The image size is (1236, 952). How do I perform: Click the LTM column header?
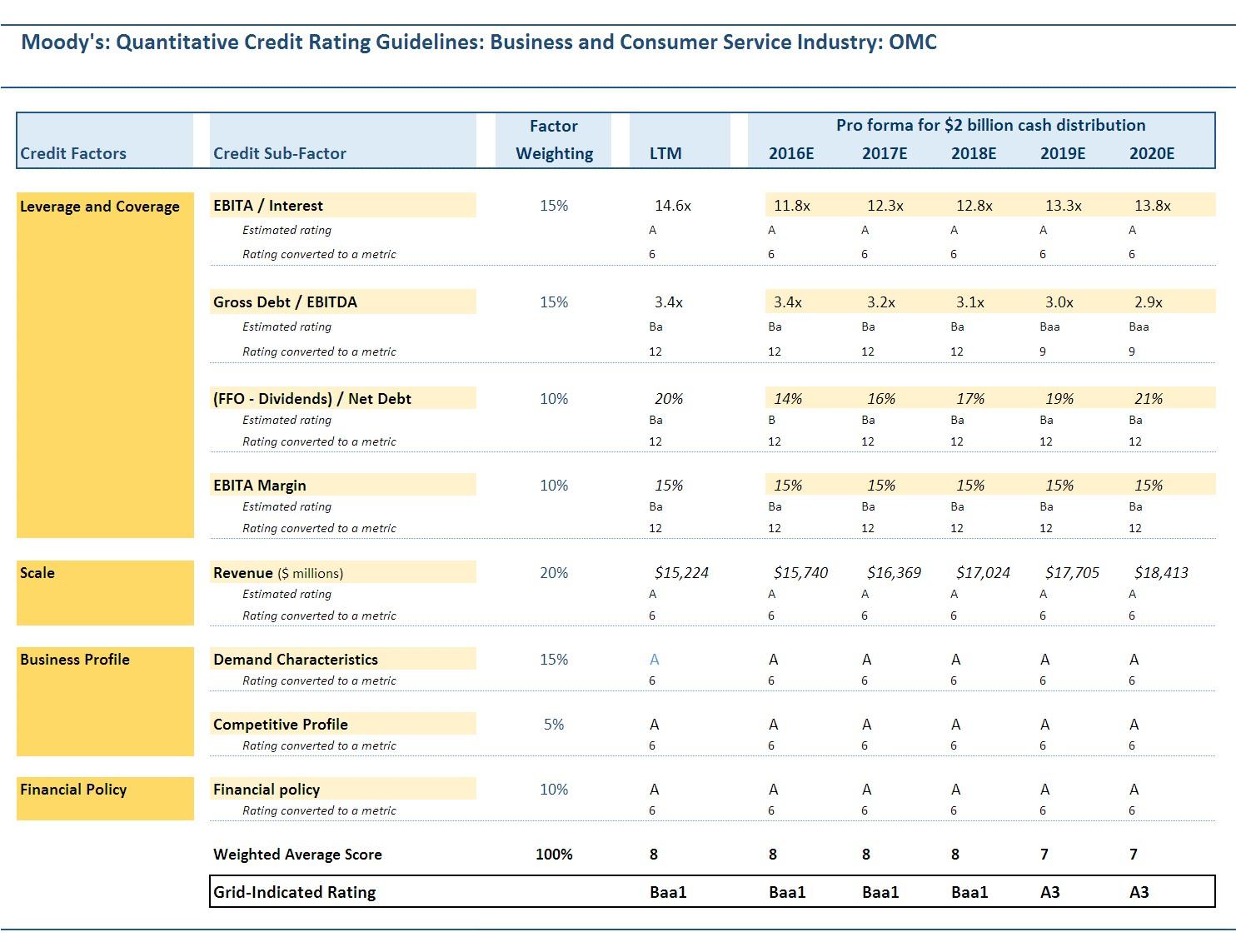(665, 153)
